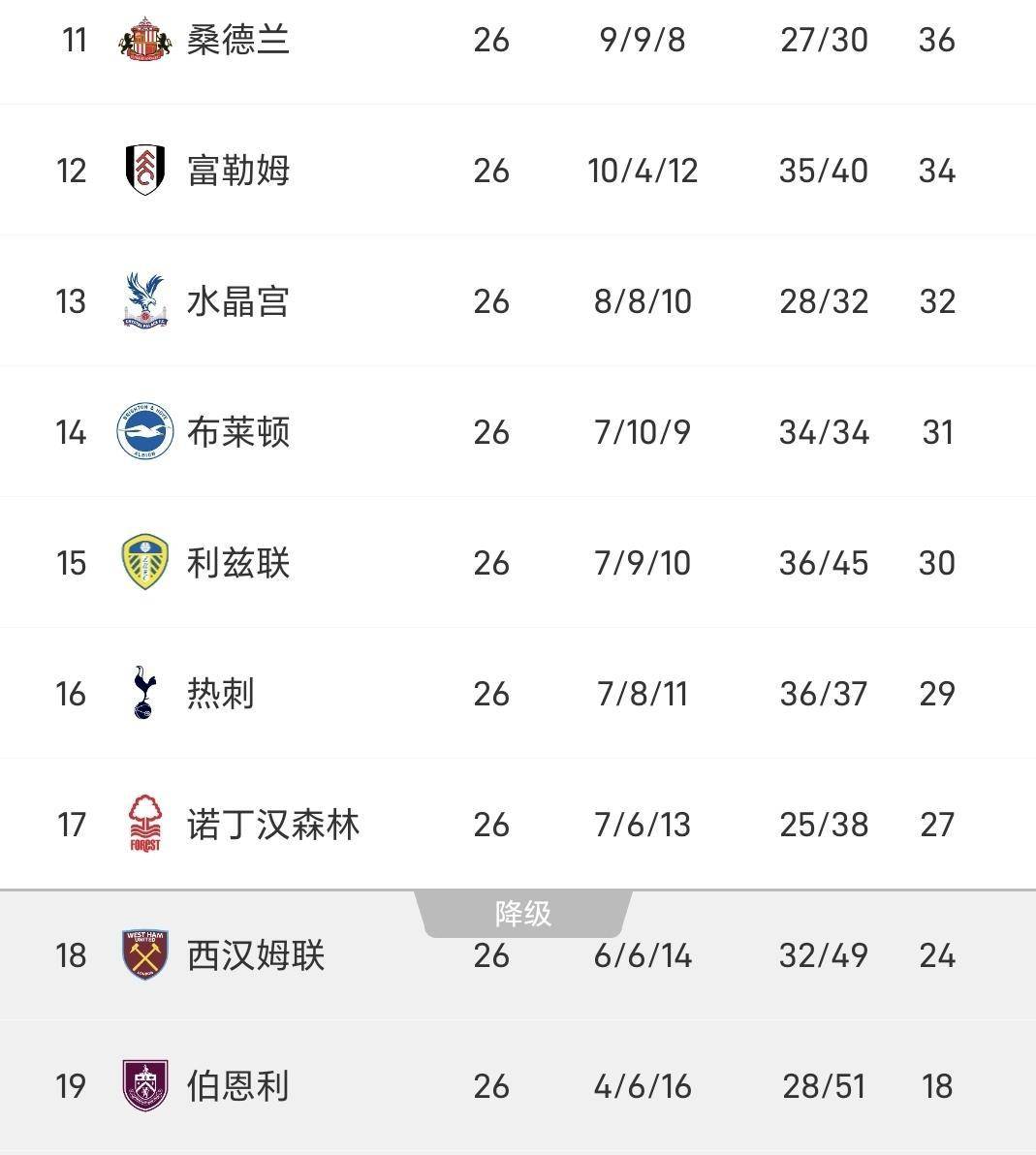Click the 富勒姆 team name
1036x1155 pixels.
(x=237, y=170)
